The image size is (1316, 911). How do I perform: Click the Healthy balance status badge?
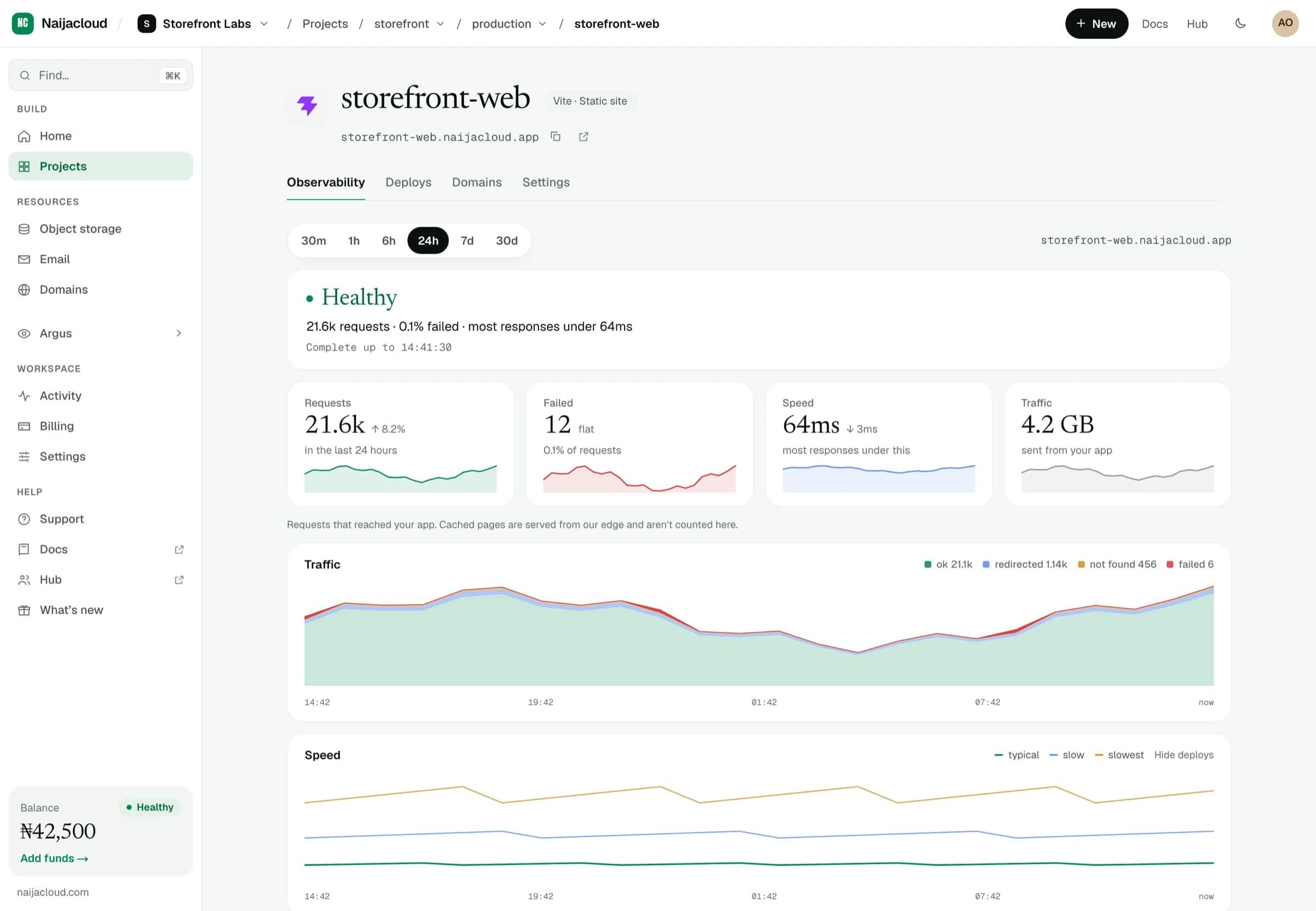150,807
